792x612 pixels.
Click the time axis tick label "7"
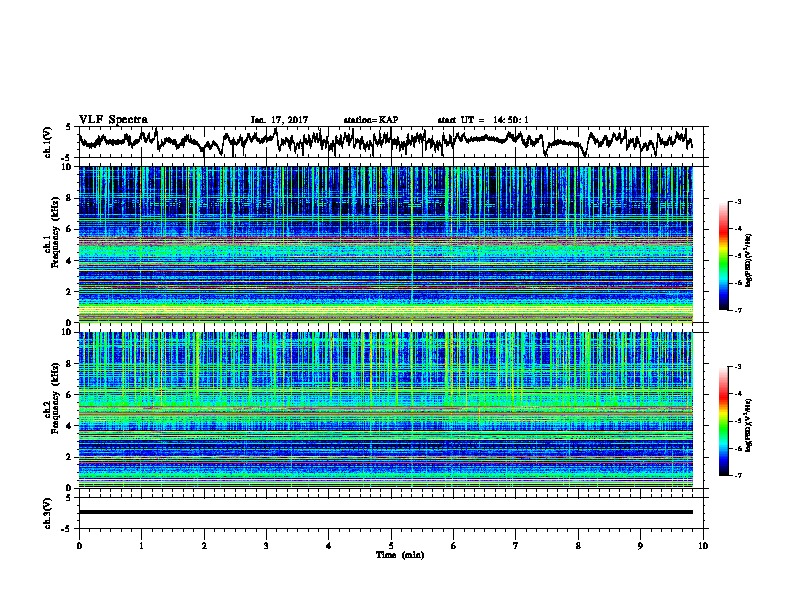point(516,546)
